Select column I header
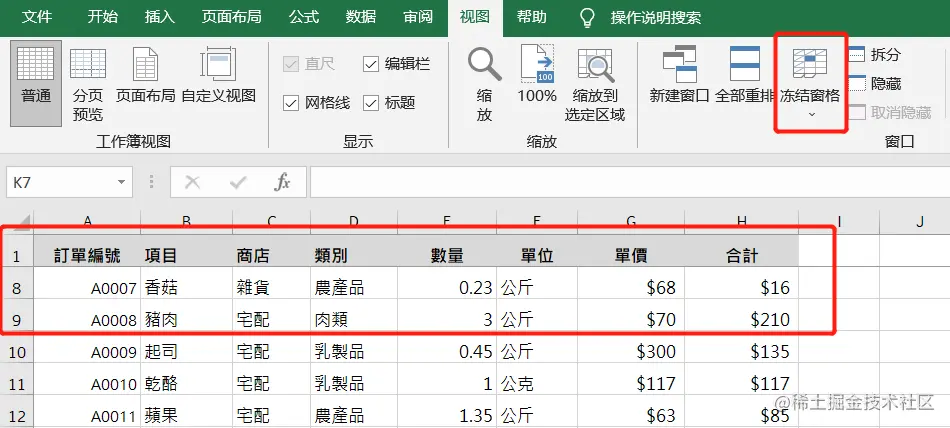 click(x=839, y=222)
